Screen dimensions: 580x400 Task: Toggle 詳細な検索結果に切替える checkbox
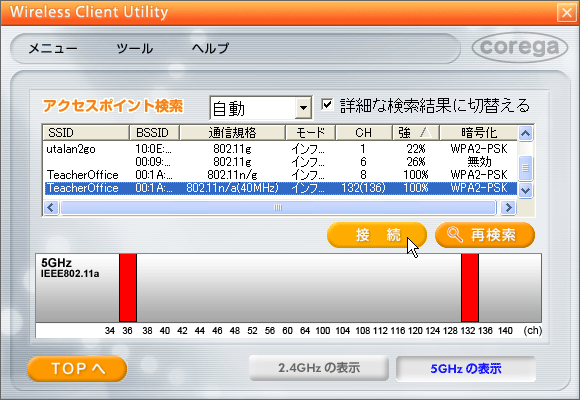click(x=327, y=105)
